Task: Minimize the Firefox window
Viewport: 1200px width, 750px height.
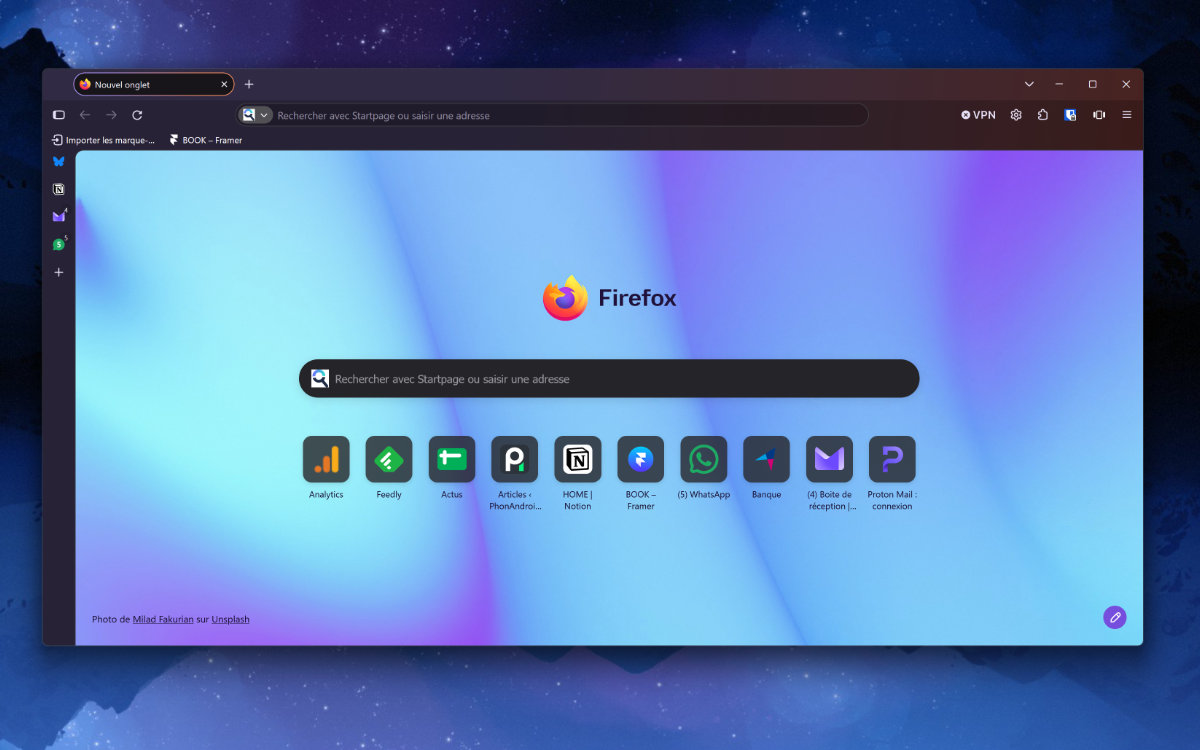Action: pos(1059,84)
